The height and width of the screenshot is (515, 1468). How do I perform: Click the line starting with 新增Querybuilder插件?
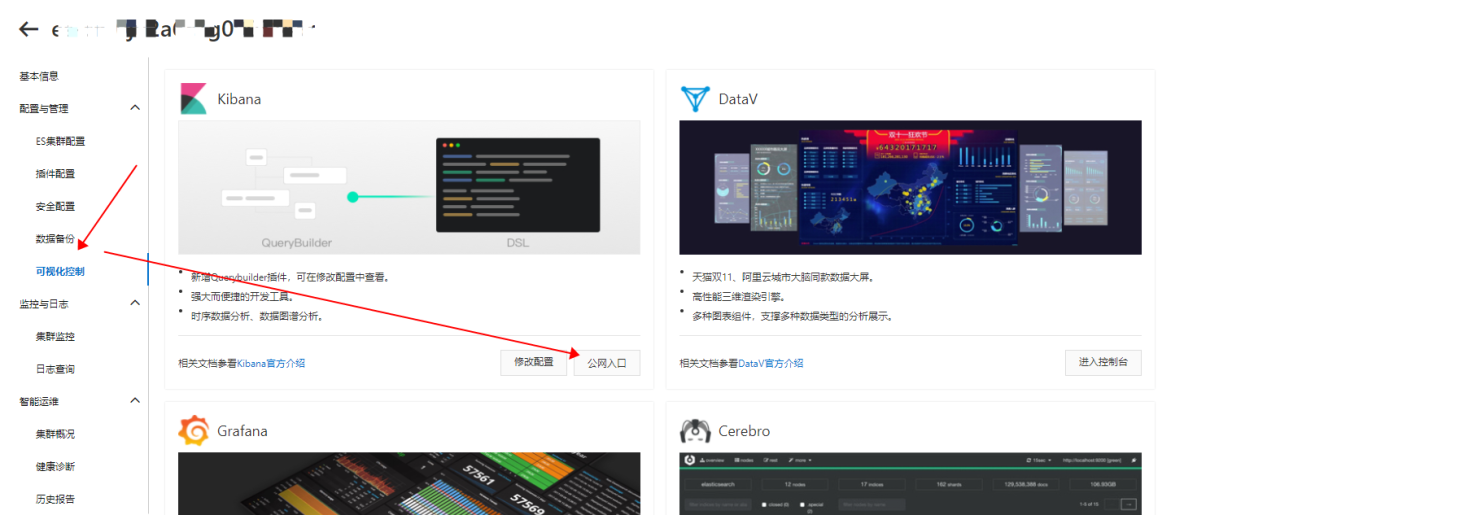tap(290, 277)
